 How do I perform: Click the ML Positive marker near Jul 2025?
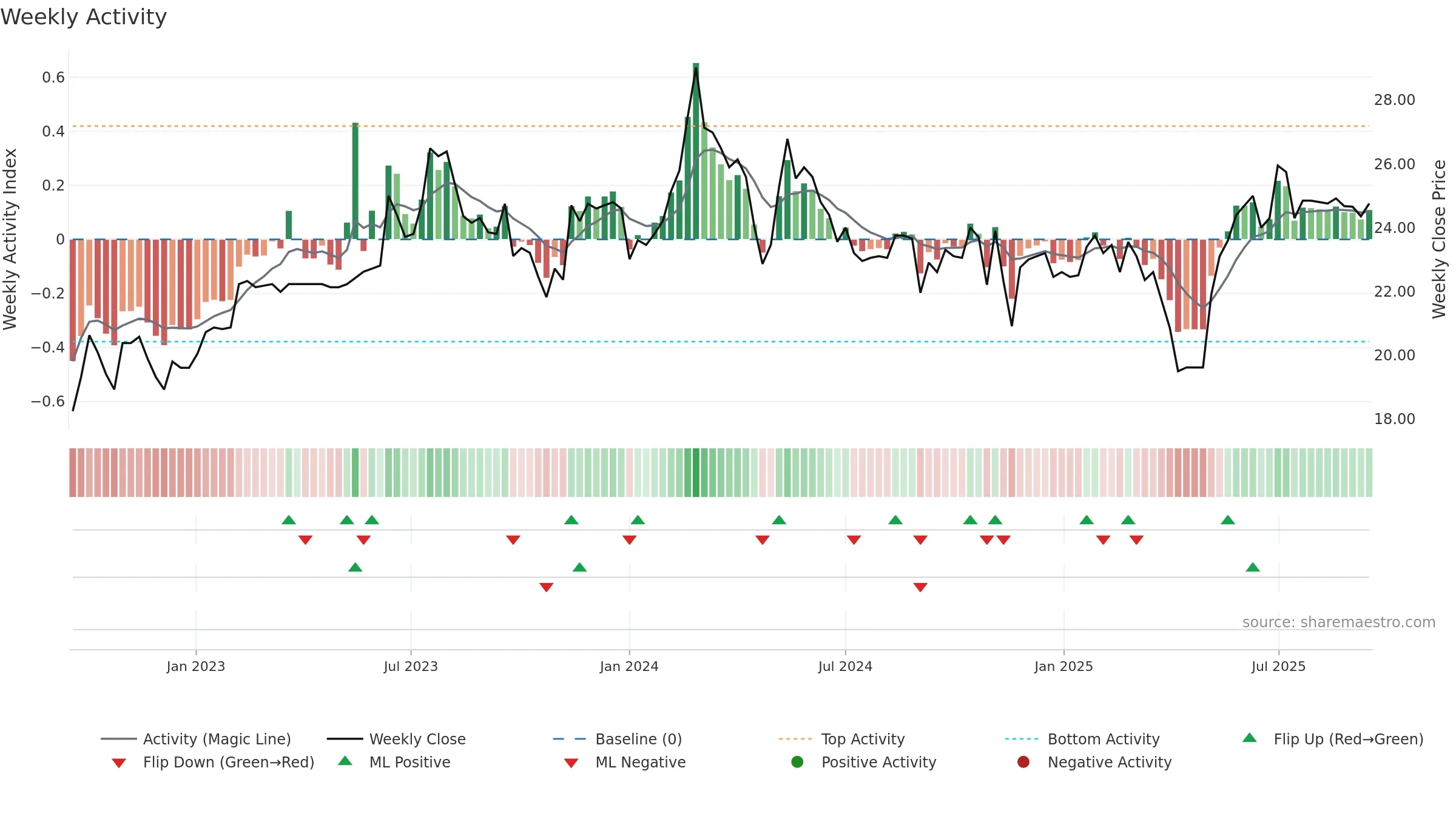click(1253, 567)
